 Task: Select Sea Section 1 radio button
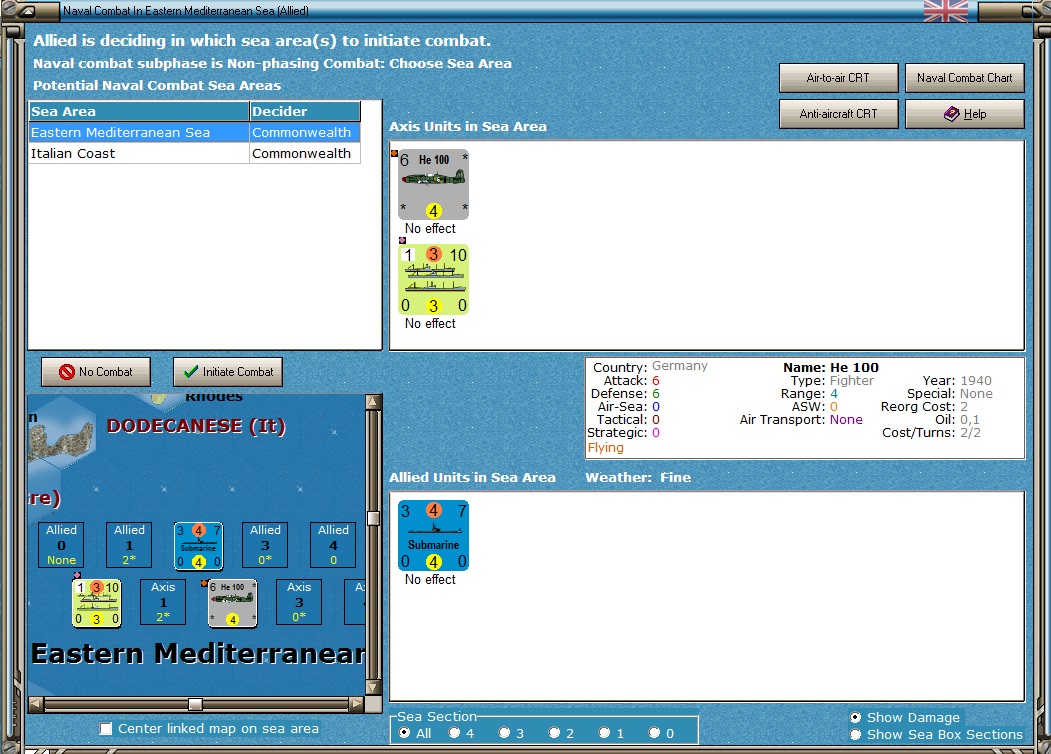(605, 733)
